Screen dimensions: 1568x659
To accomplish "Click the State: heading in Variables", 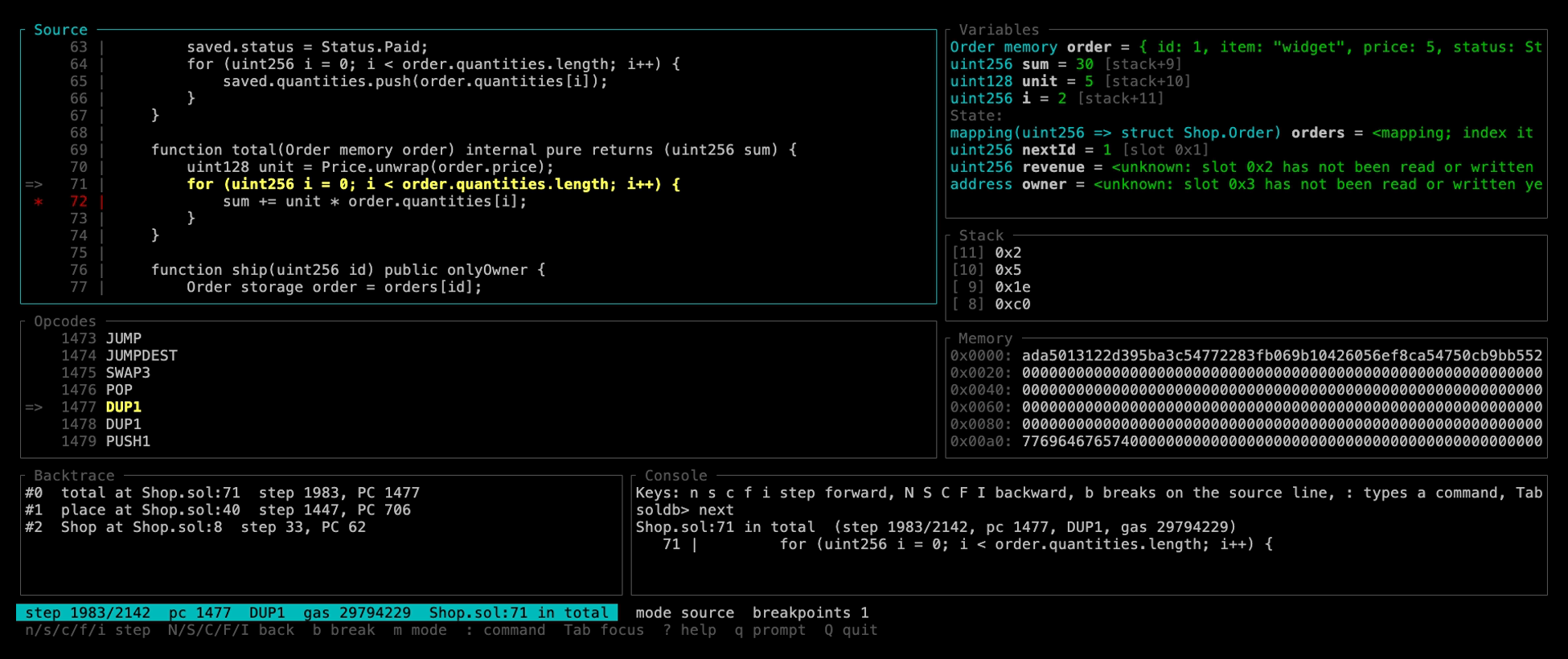I will [976, 116].
